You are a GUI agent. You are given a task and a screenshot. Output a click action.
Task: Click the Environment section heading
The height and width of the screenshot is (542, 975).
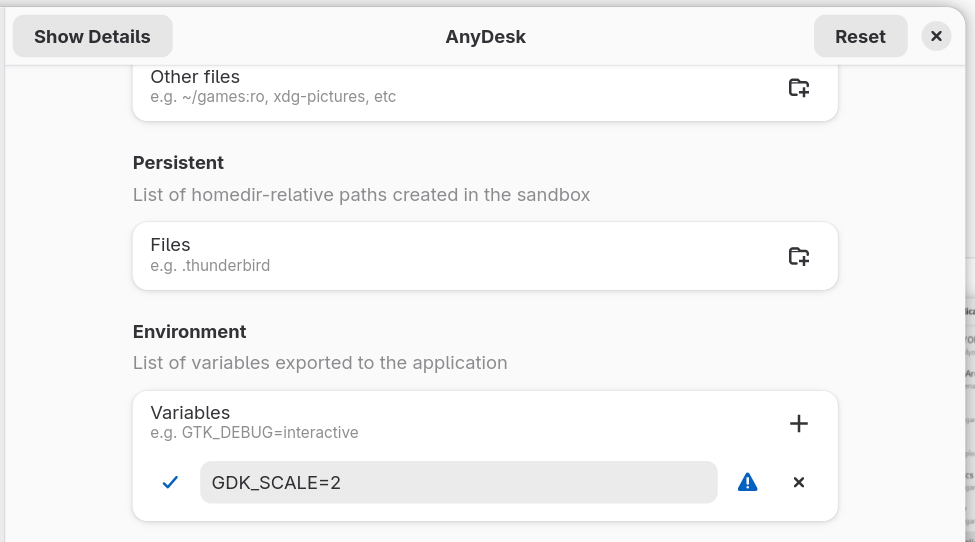click(189, 331)
